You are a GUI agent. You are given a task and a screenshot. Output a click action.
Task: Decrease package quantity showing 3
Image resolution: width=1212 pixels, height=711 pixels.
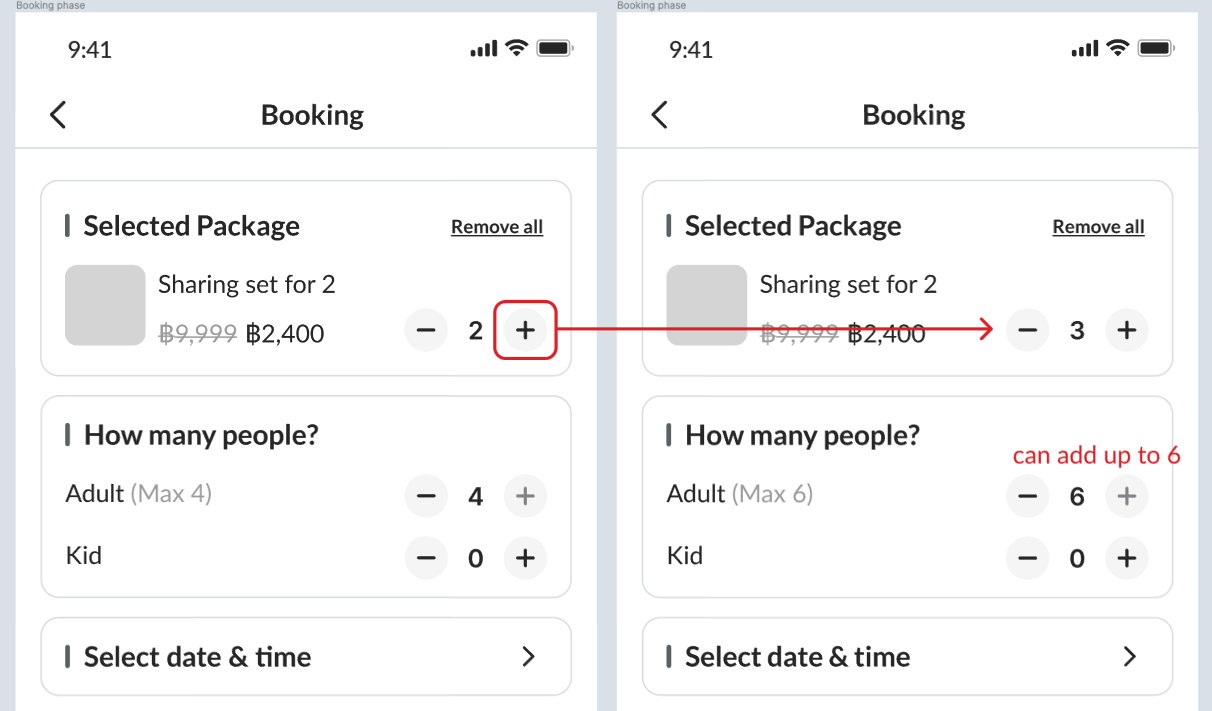(1028, 330)
